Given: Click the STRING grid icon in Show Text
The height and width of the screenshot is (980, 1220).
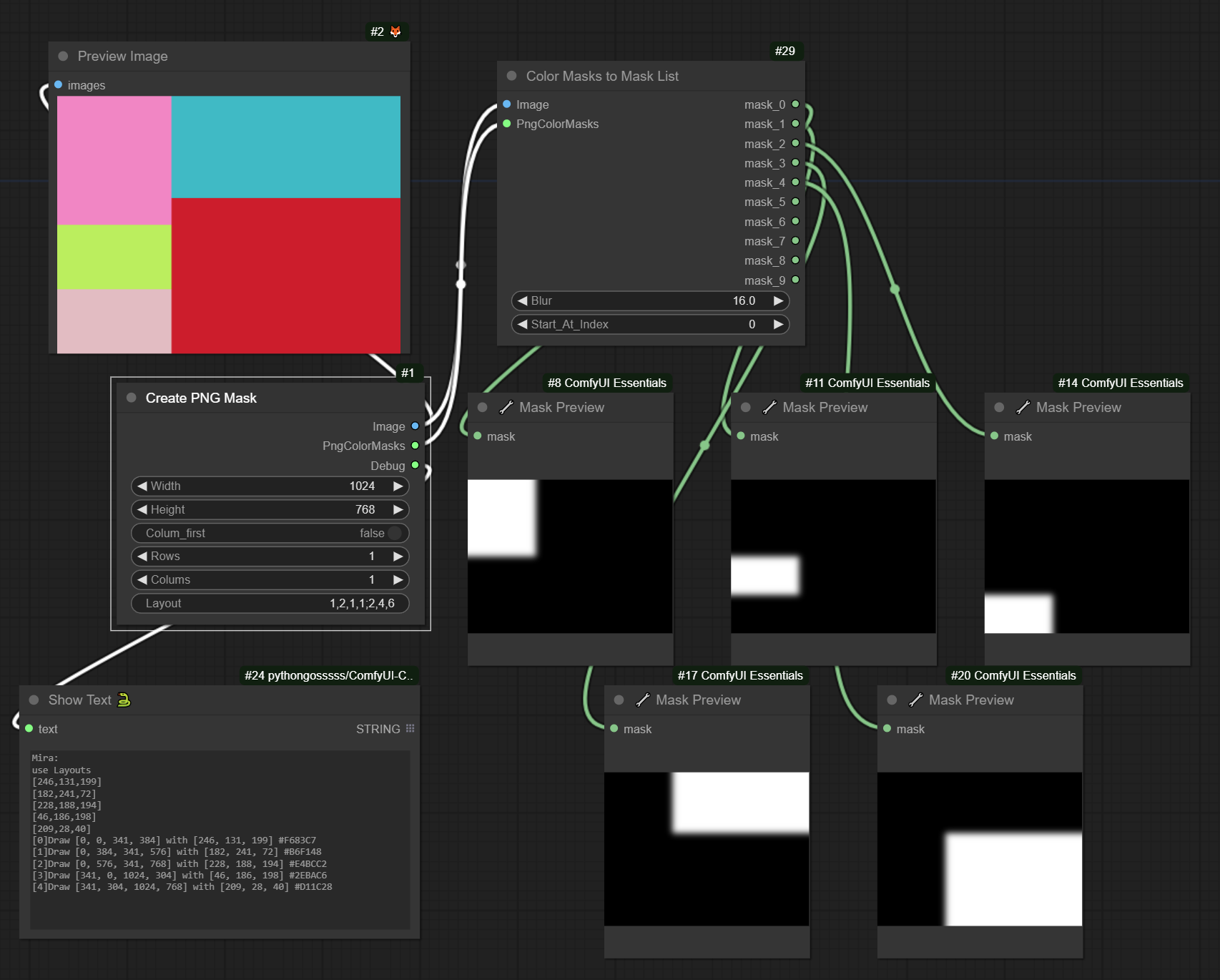Looking at the screenshot, I should coord(410,728).
